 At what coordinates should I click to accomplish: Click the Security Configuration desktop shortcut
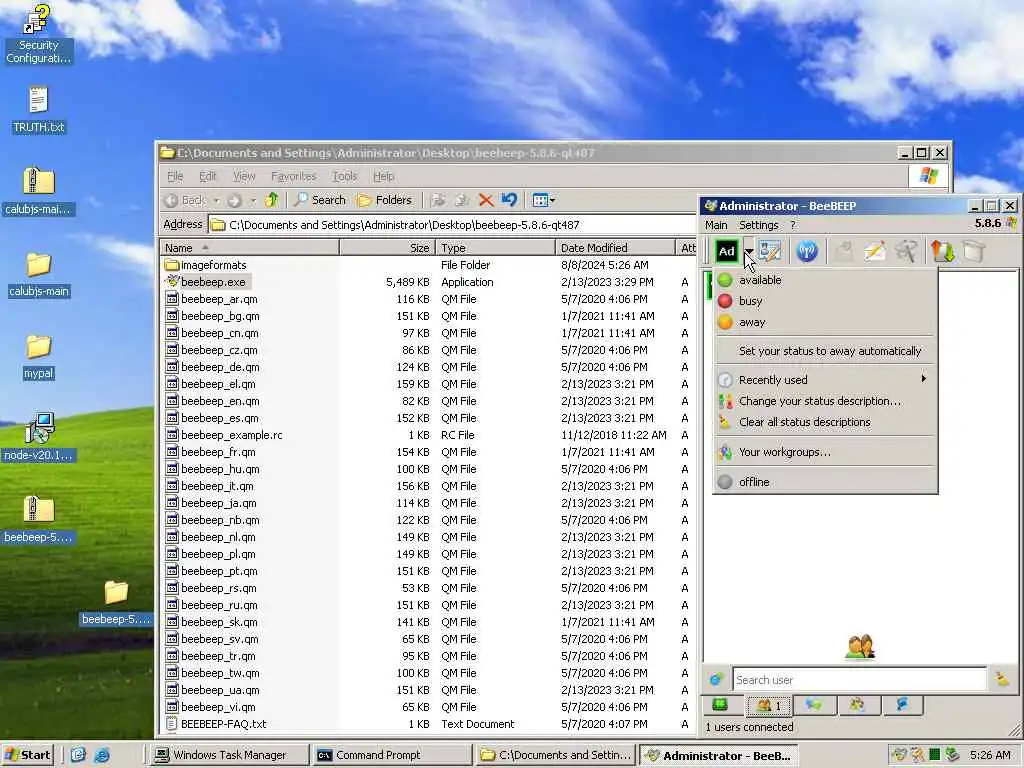[39, 35]
